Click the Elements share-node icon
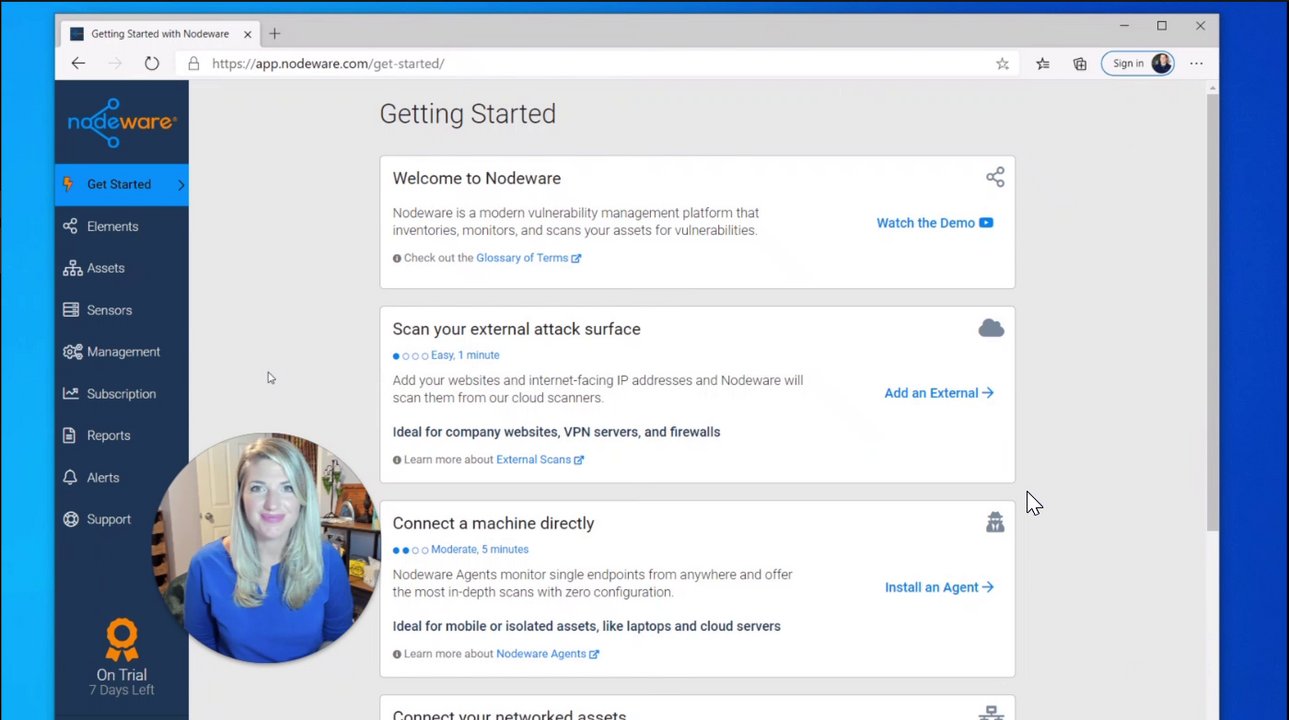Screen dimensions: 1289x720 [x=70, y=226]
